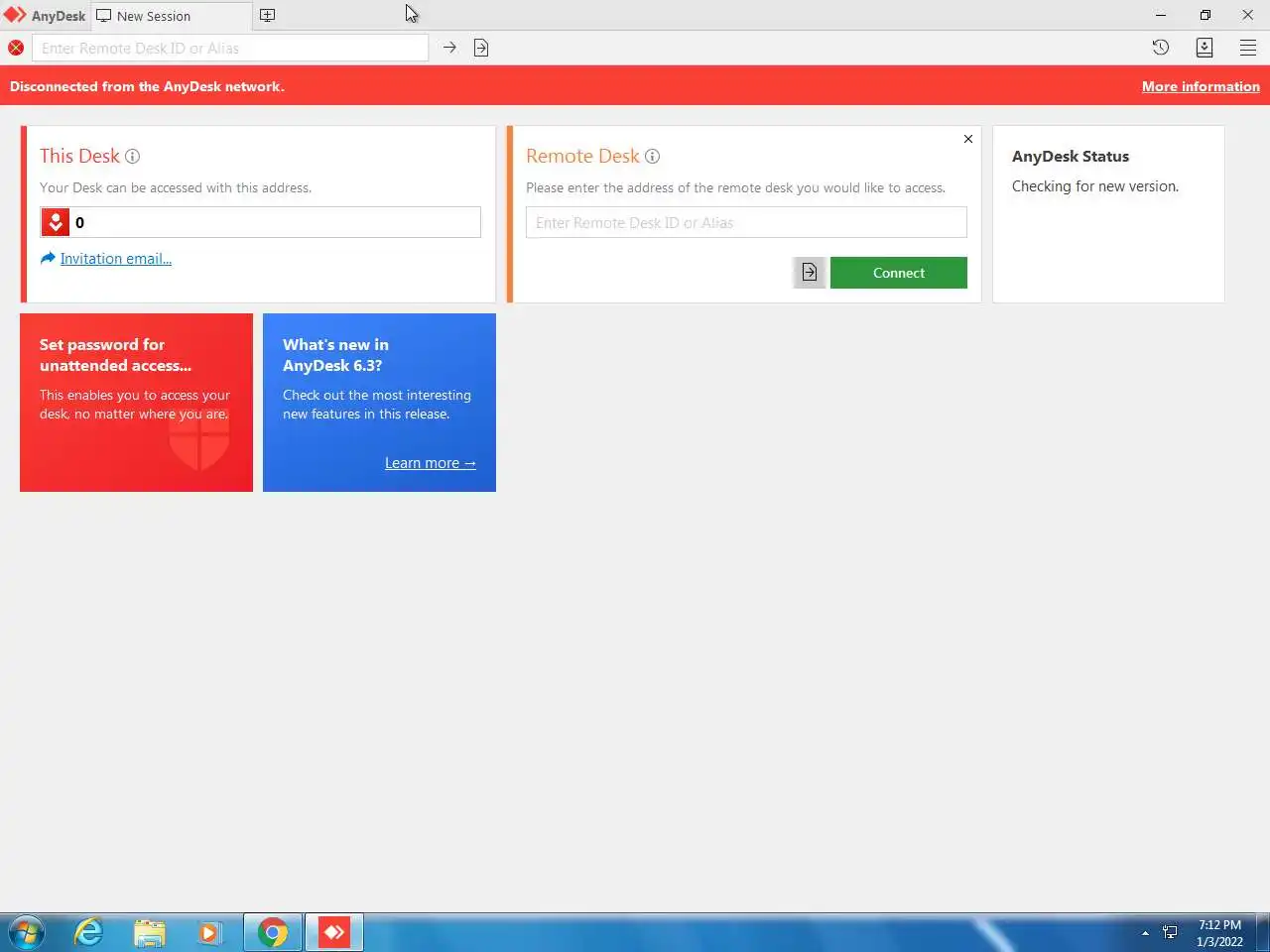Open the Windows Start menu
Screen dimensions: 1270x952
tap(26, 932)
